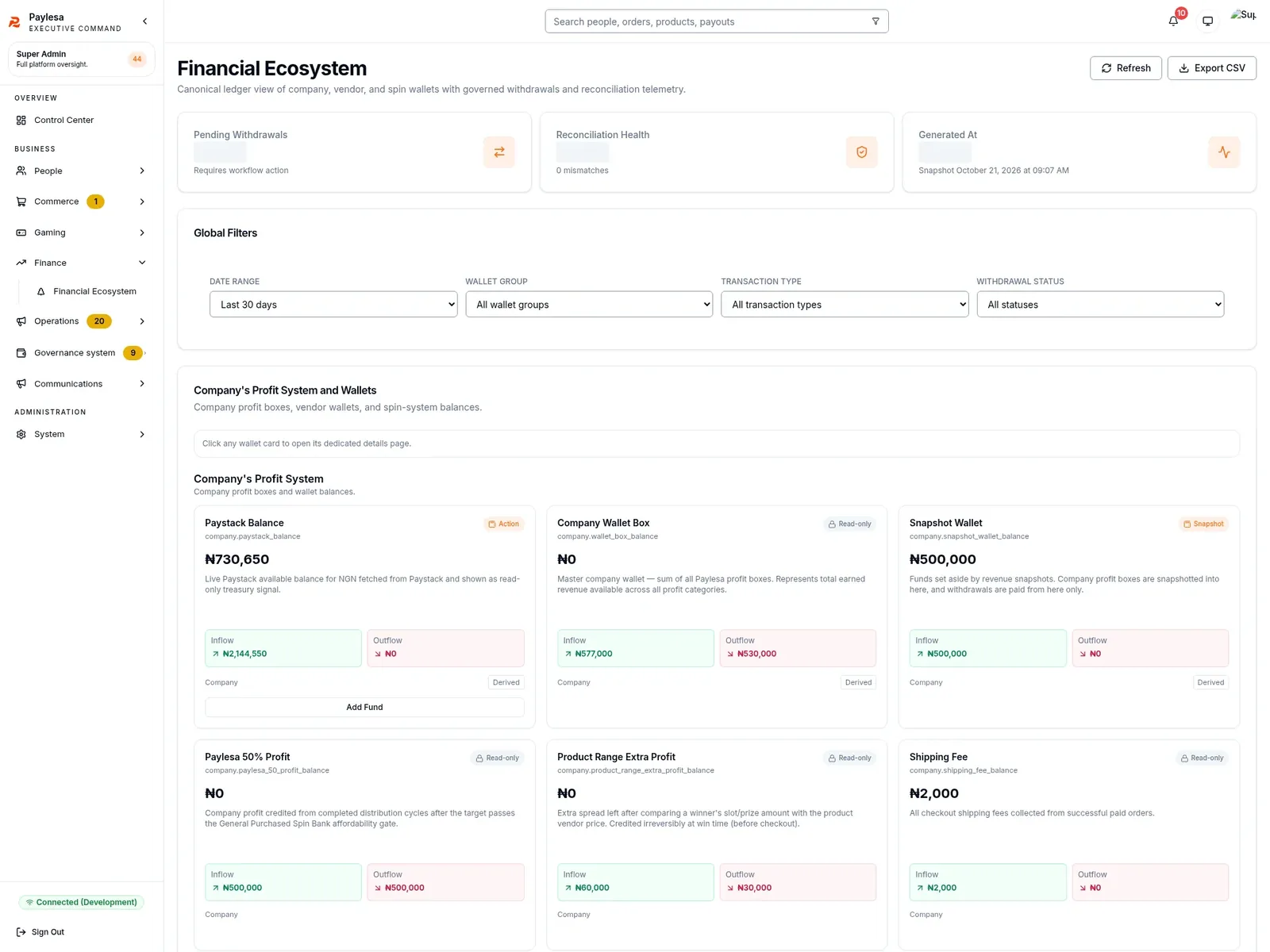This screenshot has height=952, width=1270.
Task: Click the Generated At activity pulse icon
Action: (x=1224, y=152)
